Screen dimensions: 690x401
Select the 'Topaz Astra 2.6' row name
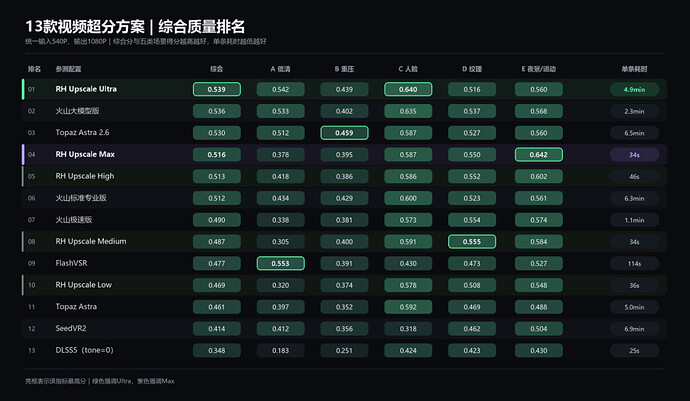pos(82,132)
